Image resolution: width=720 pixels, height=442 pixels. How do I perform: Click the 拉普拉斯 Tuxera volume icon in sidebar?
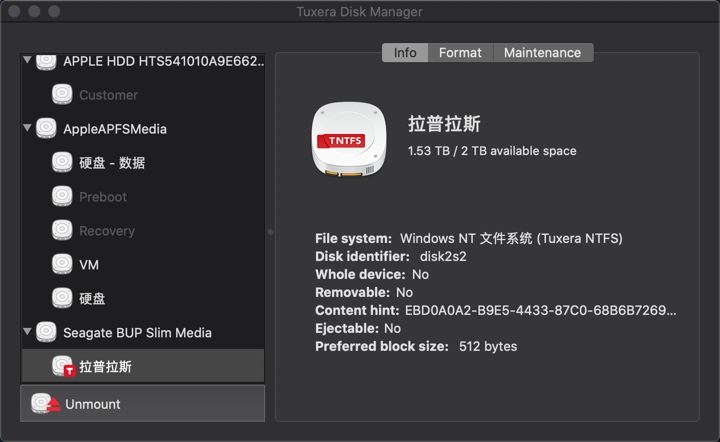[x=63, y=366]
